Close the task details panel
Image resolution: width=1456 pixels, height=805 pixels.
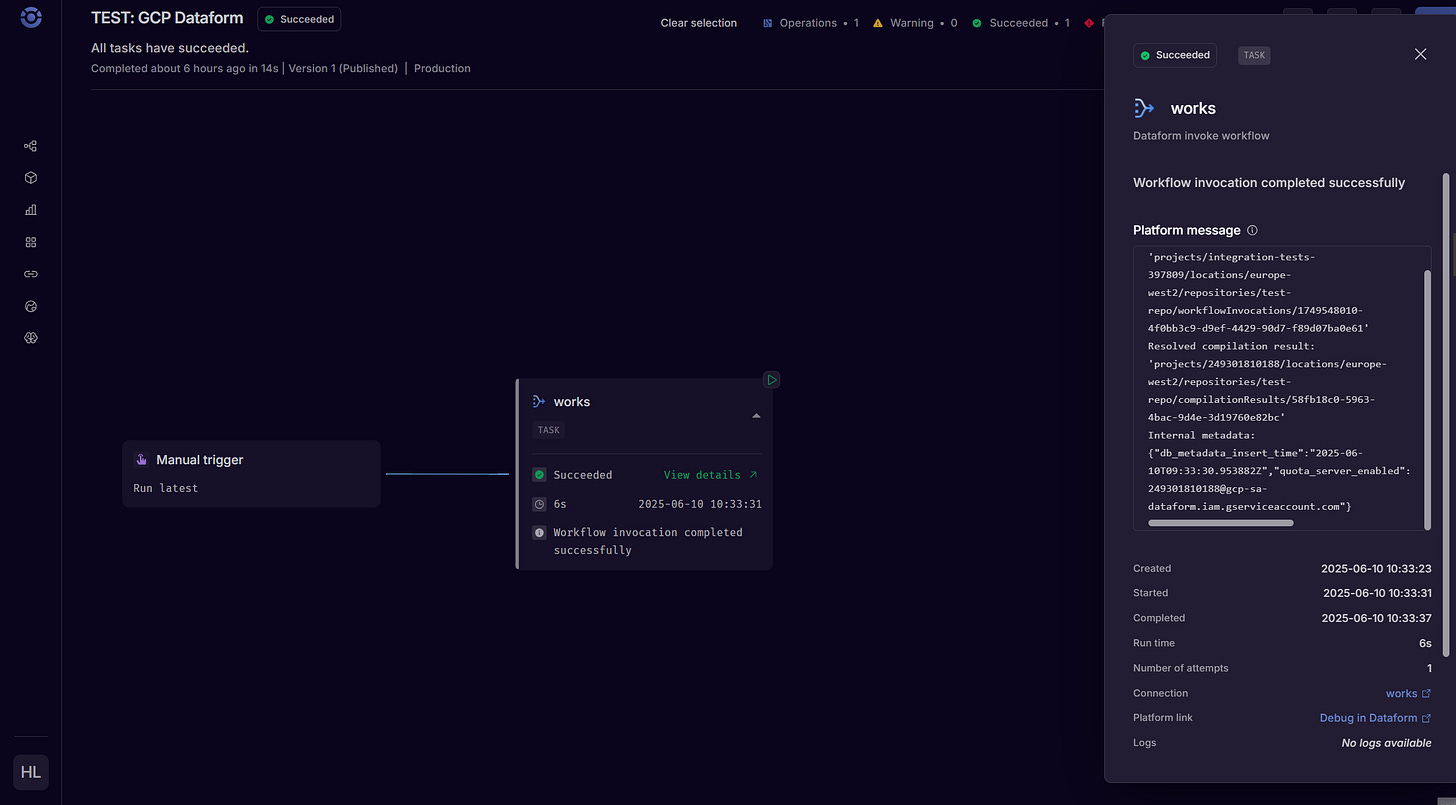coord(1420,54)
